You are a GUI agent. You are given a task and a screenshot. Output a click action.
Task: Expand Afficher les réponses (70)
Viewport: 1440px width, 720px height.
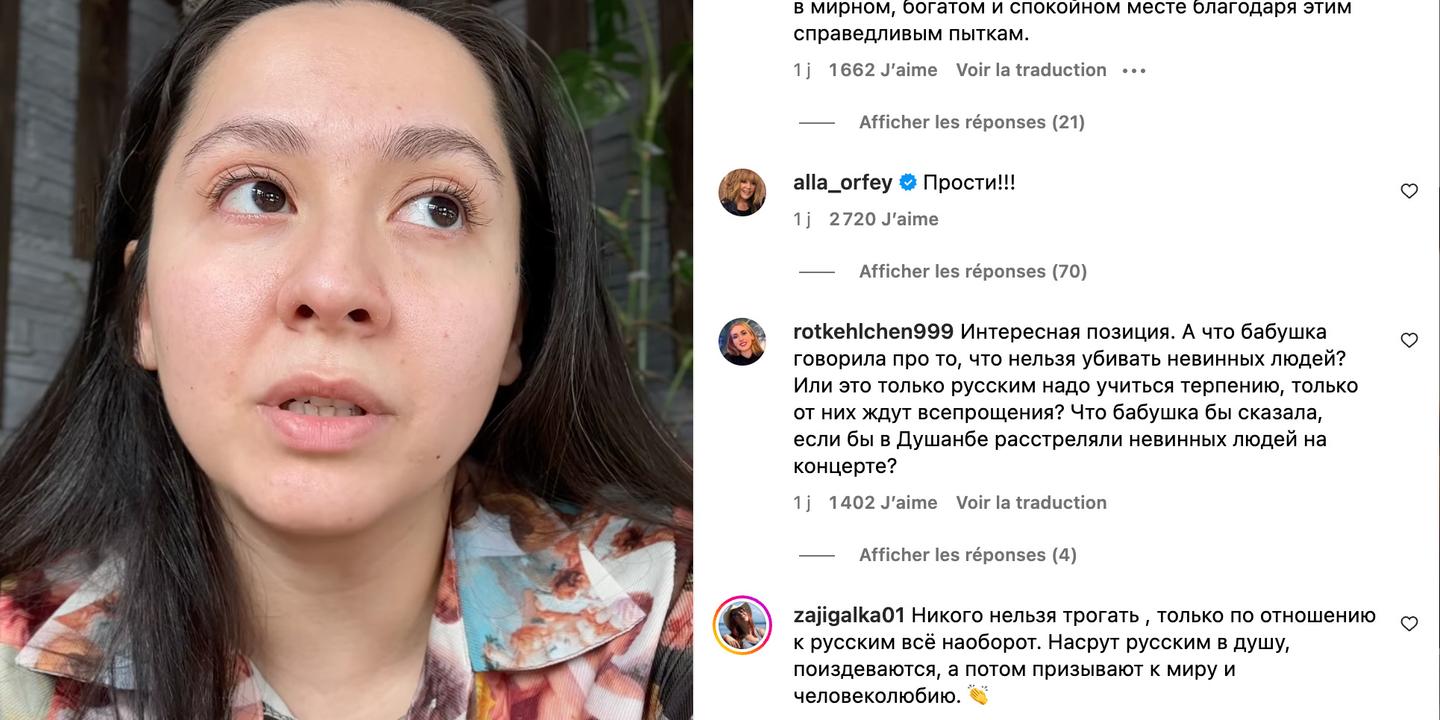click(x=973, y=271)
